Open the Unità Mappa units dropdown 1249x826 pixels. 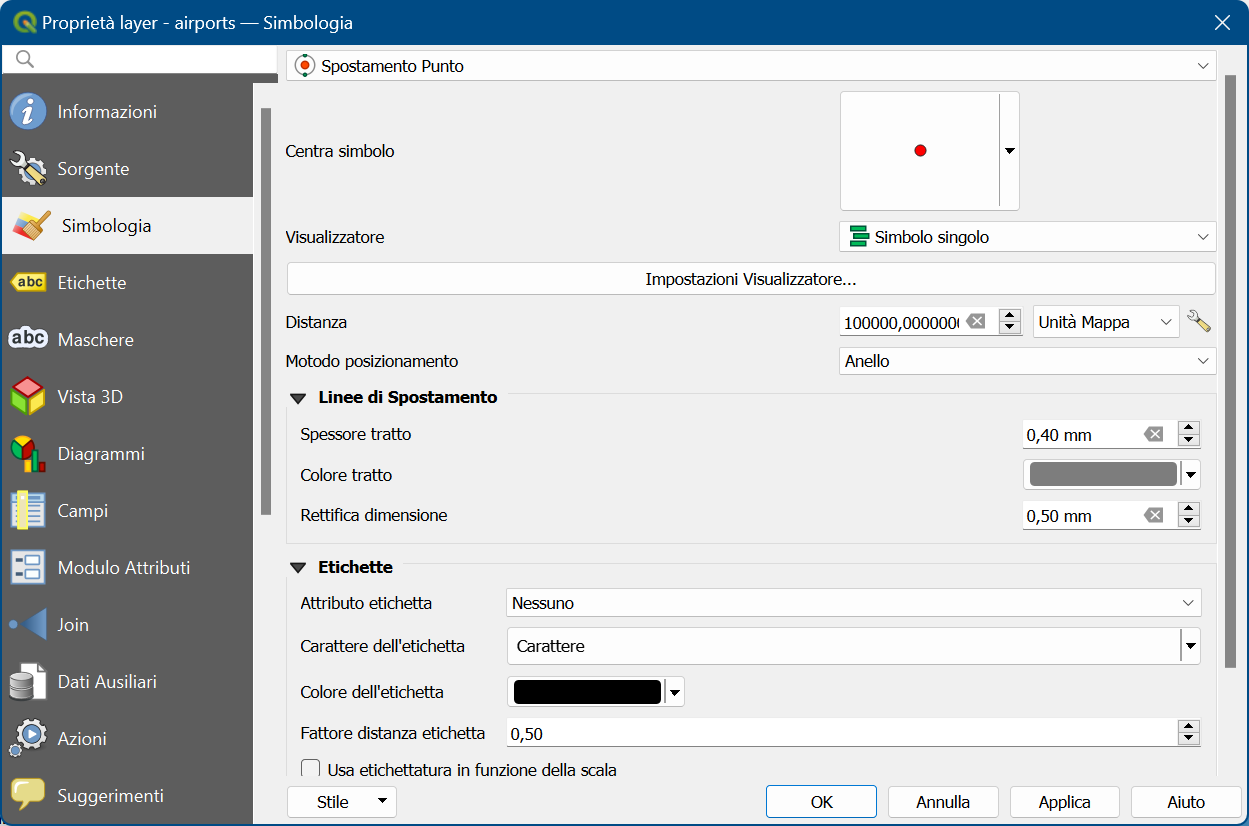click(1106, 322)
